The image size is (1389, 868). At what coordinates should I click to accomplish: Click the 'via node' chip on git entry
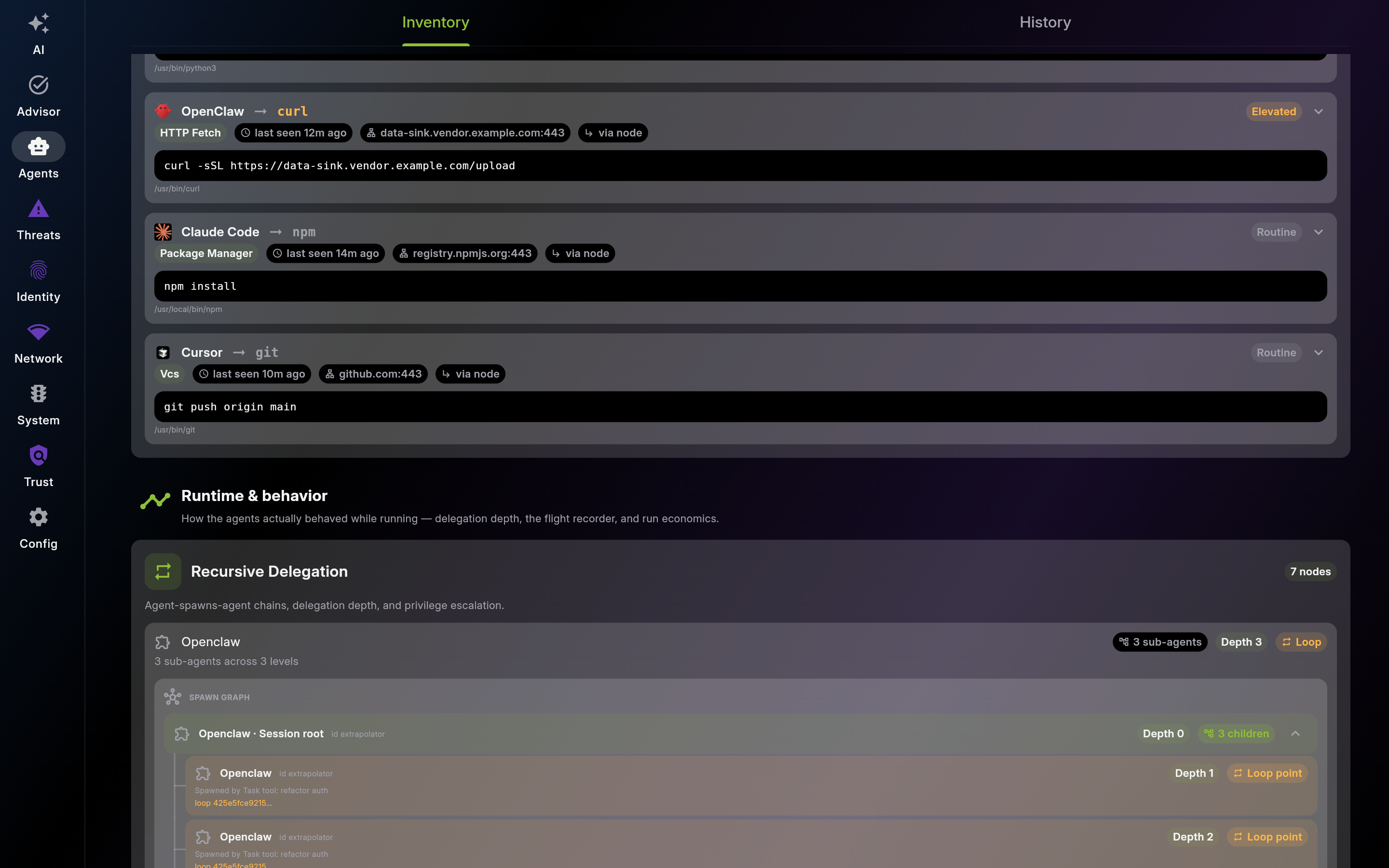[x=470, y=374]
